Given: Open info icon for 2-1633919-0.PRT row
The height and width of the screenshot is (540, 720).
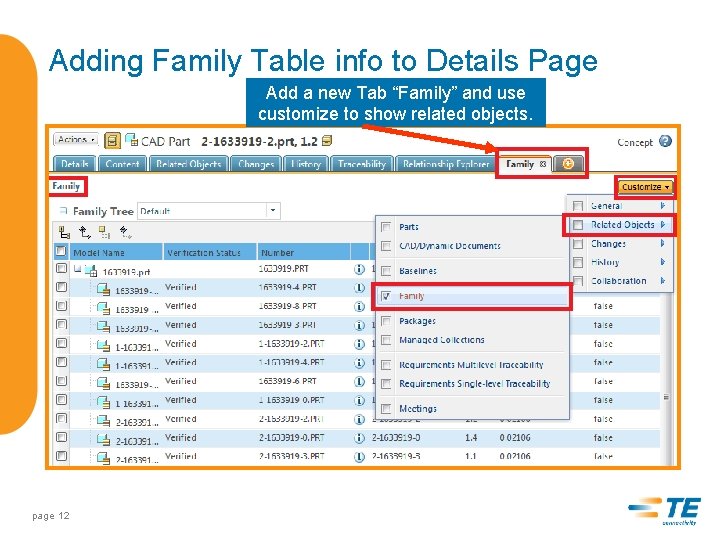Looking at the screenshot, I should coord(359,438).
